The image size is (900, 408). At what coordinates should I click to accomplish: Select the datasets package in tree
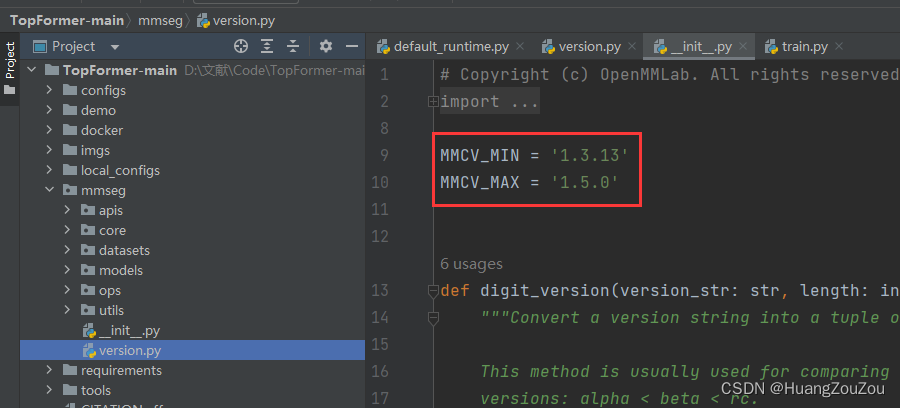tap(192, 250)
